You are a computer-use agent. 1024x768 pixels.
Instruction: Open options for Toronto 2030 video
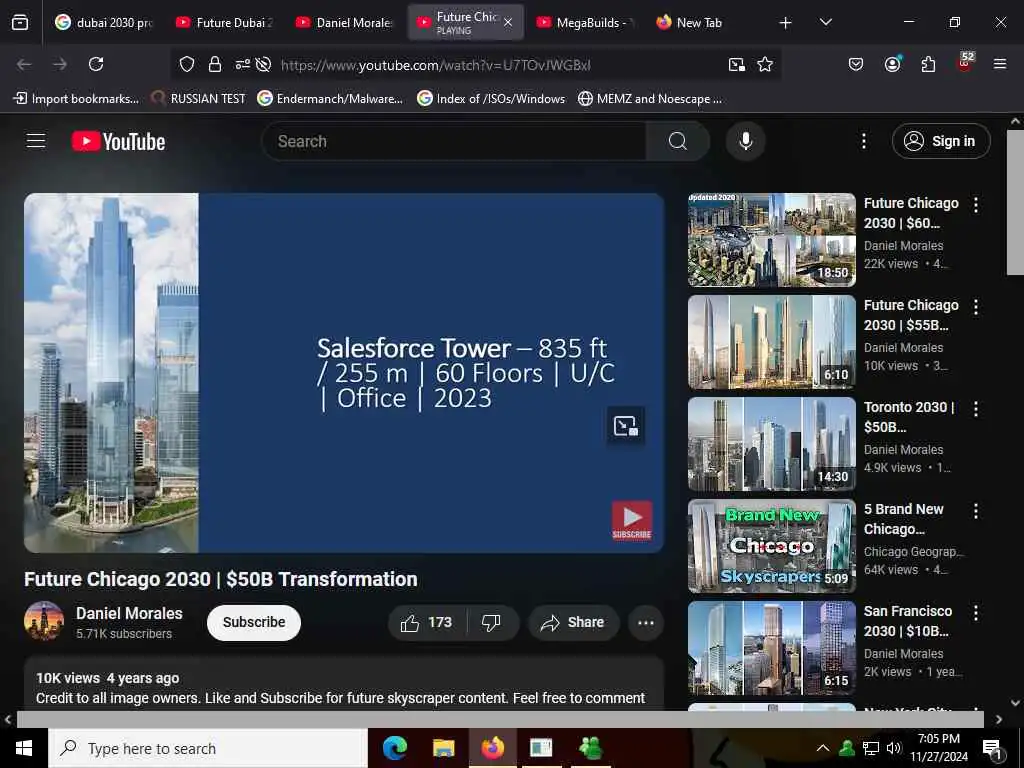pyautogui.click(x=976, y=409)
